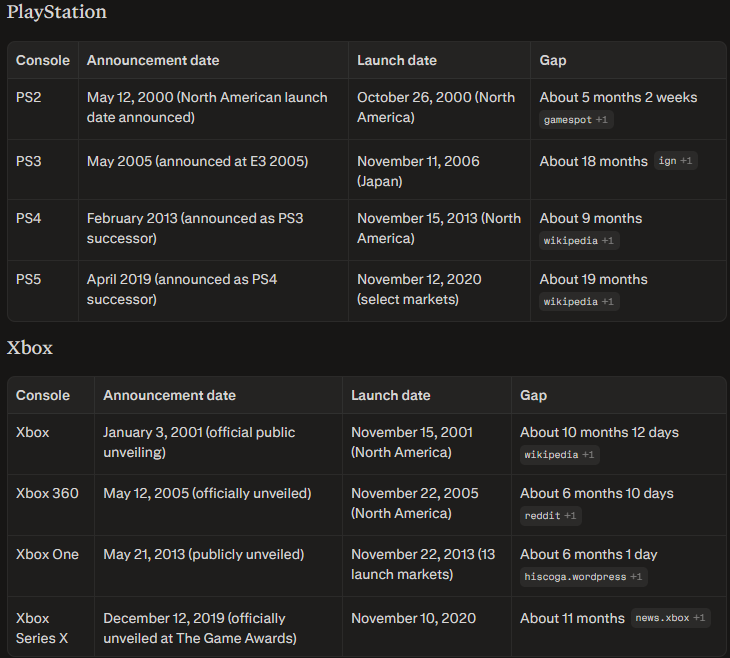
Task: Click 'November 10, 2020' launch cell
Action: pos(427,627)
